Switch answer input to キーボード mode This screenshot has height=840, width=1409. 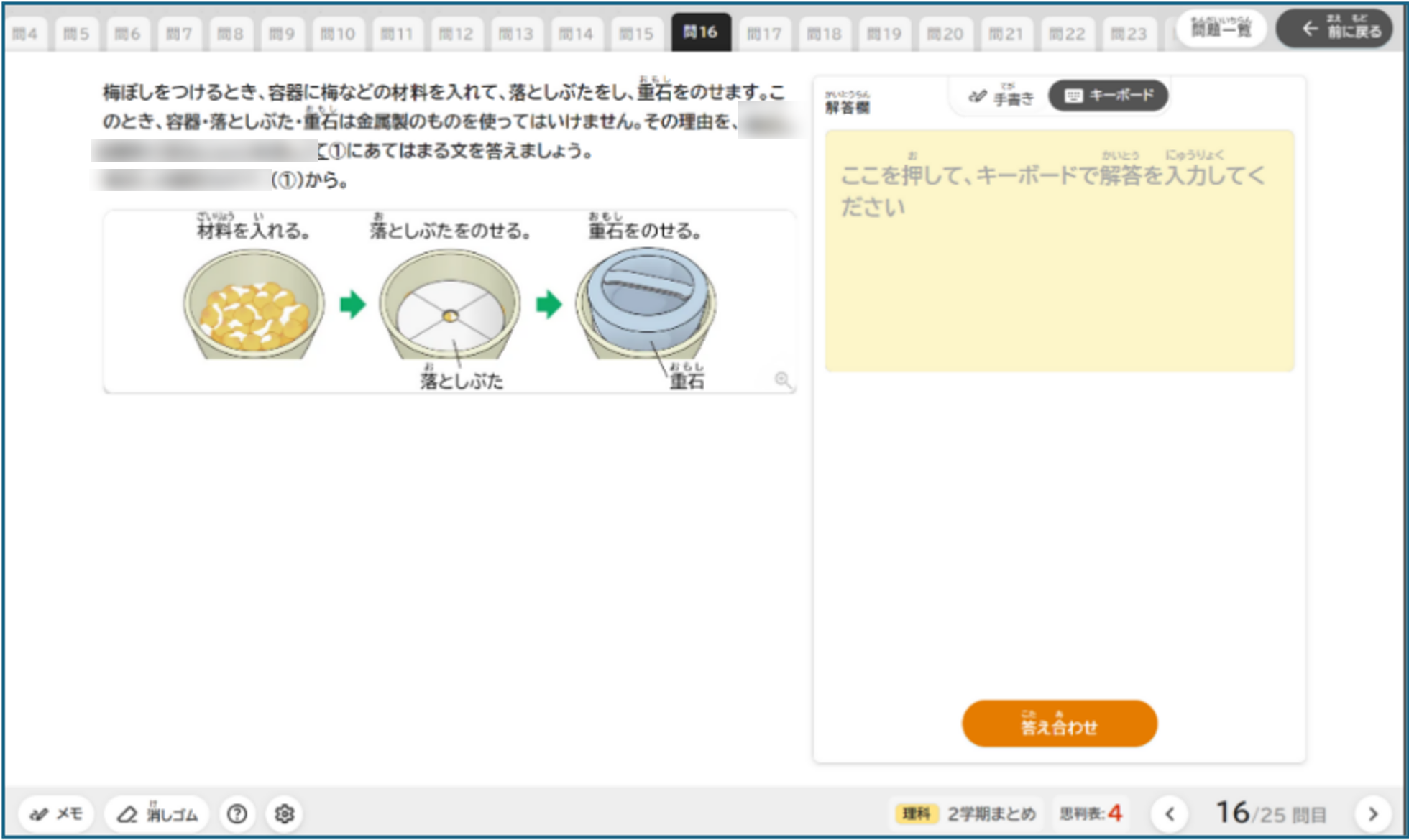(1109, 96)
